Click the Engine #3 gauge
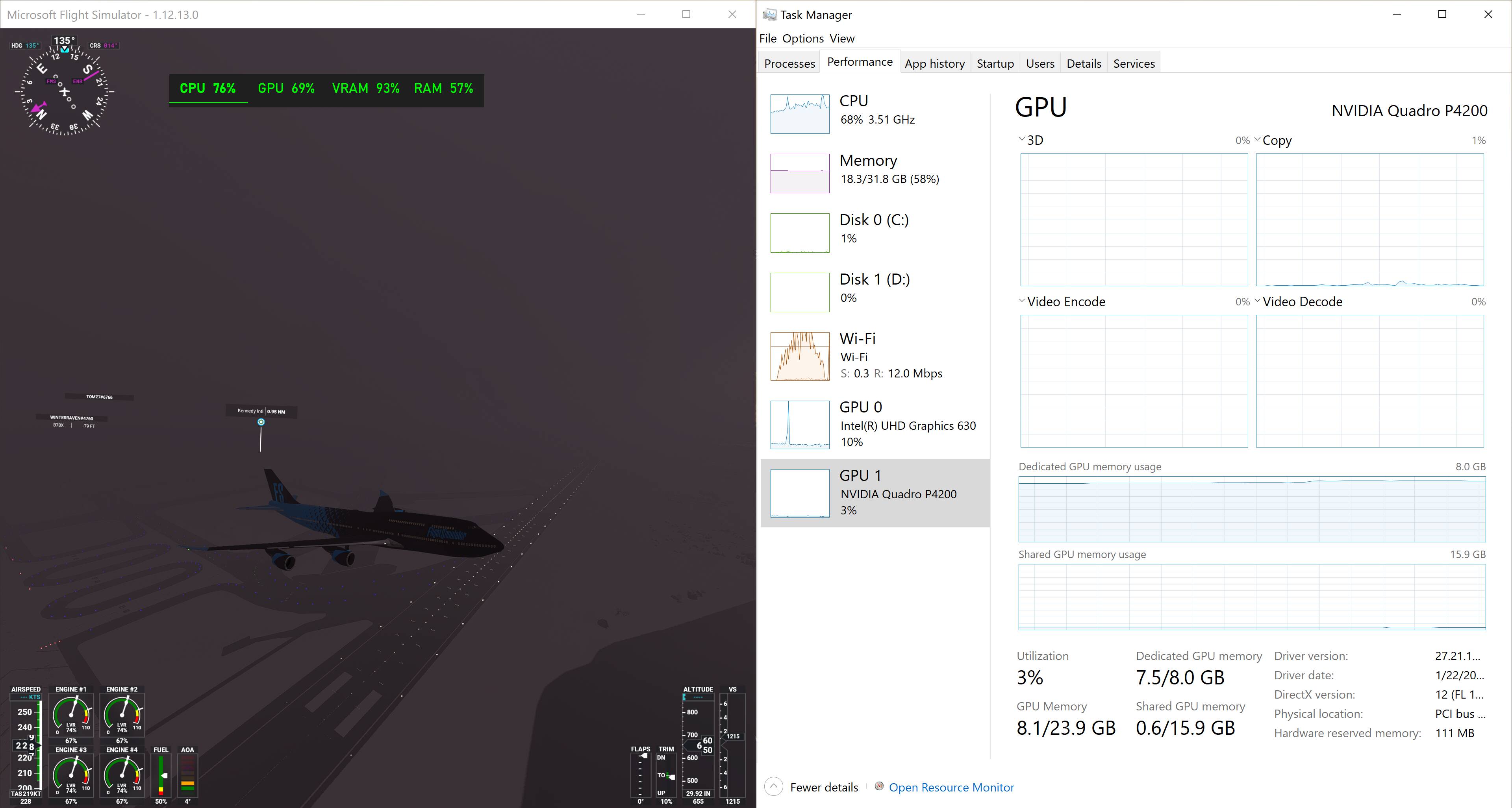This screenshot has height=808, width=1512. pos(71,775)
